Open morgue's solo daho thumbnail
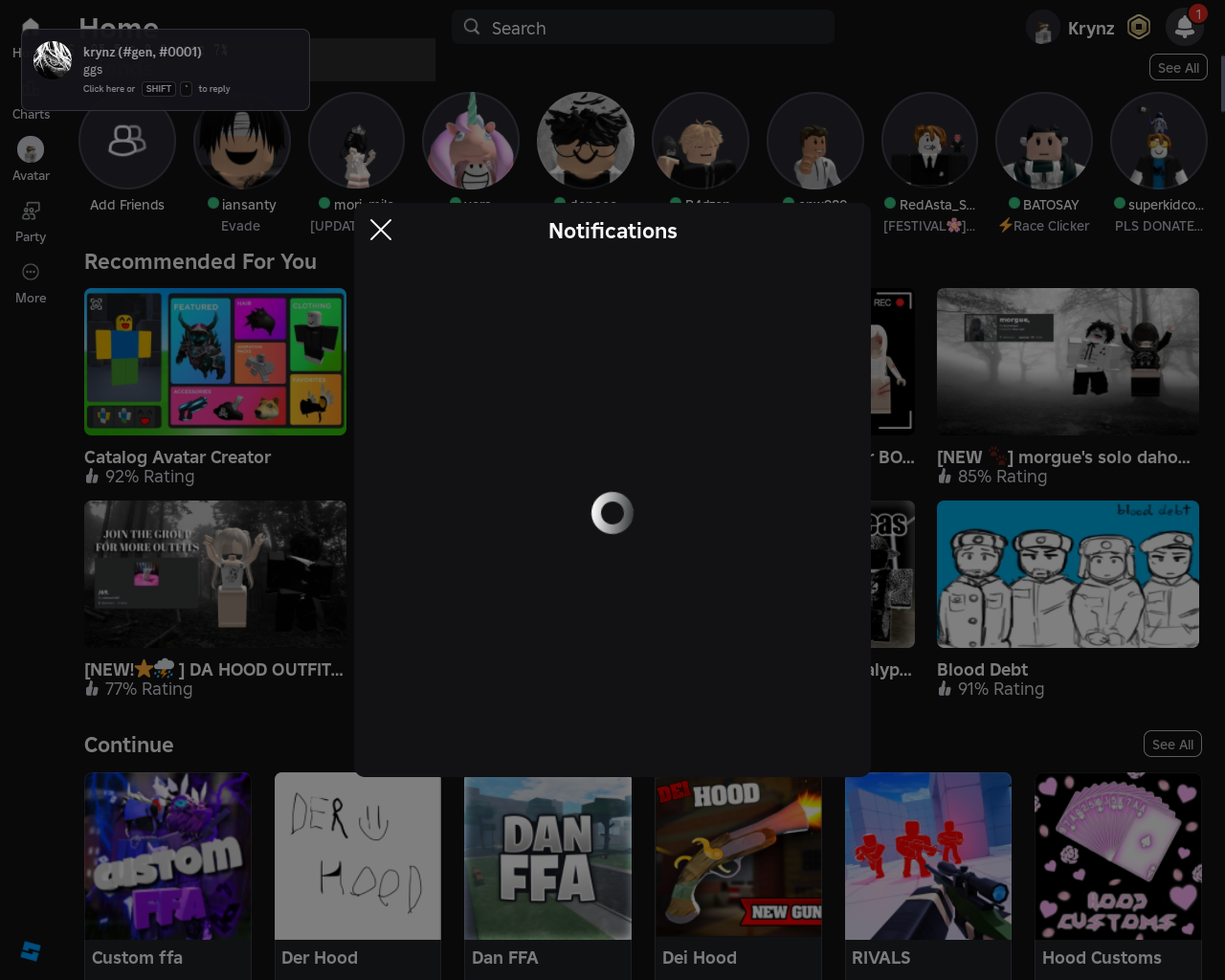Image resolution: width=1225 pixels, height=980 pixels. [x=1068, y=362]
